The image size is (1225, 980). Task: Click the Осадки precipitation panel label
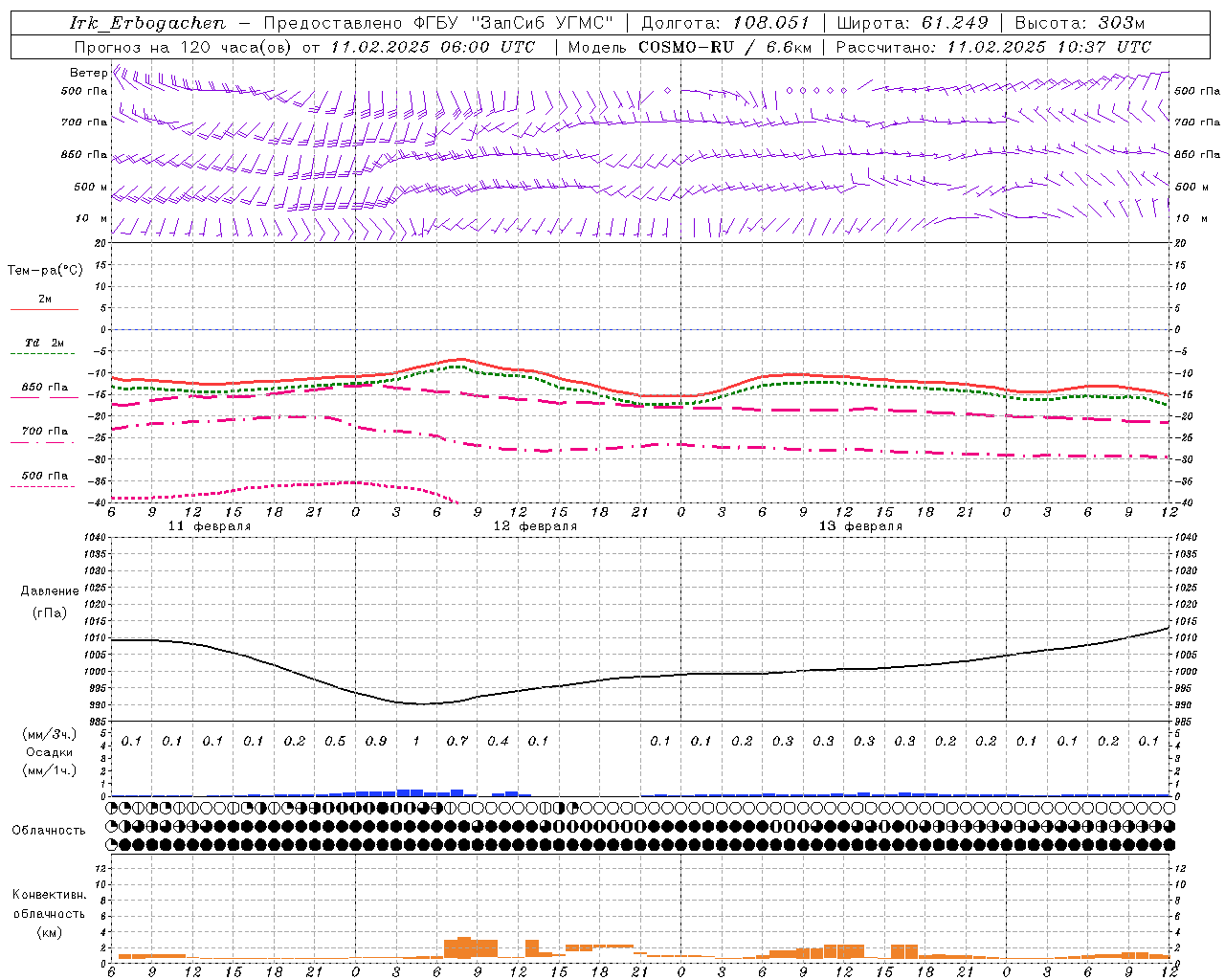click(x=49, y=753)
